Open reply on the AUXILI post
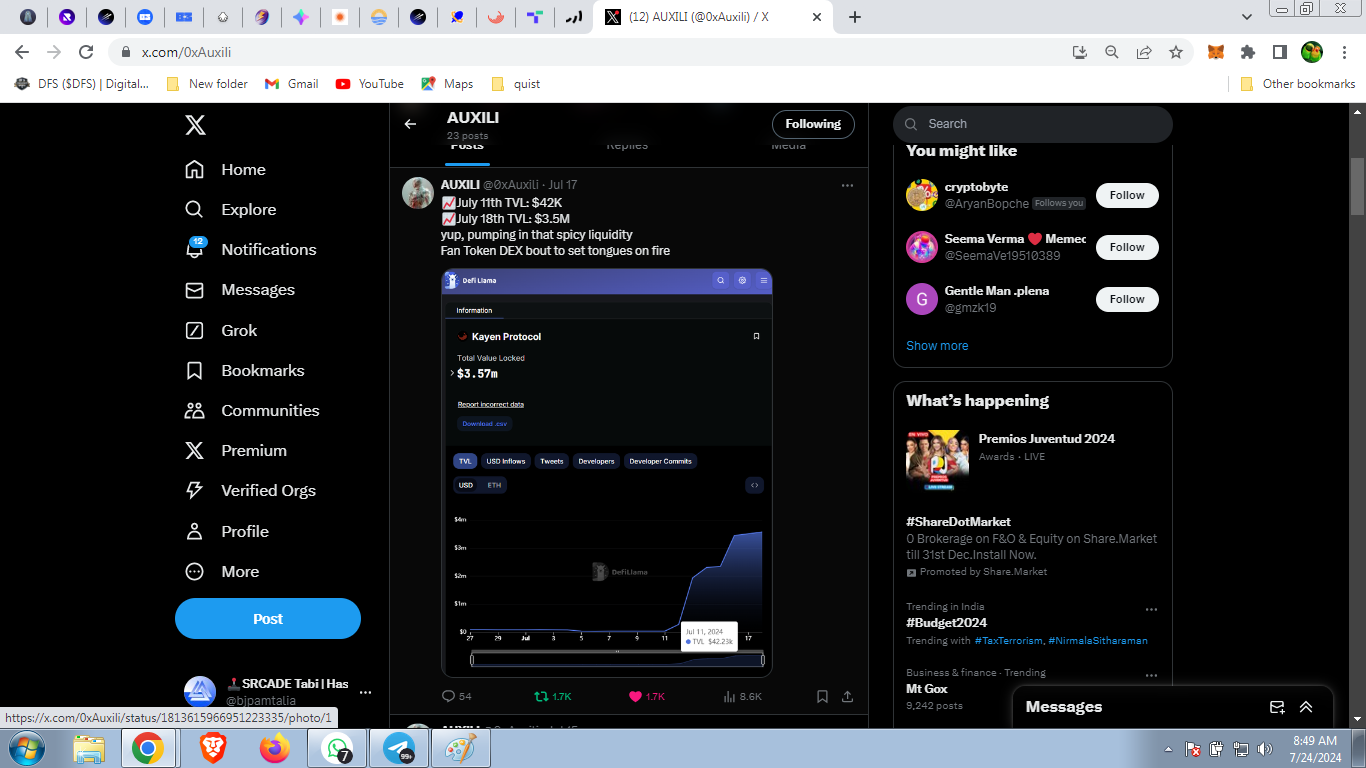1366x768 pixels. coord(449,696)
